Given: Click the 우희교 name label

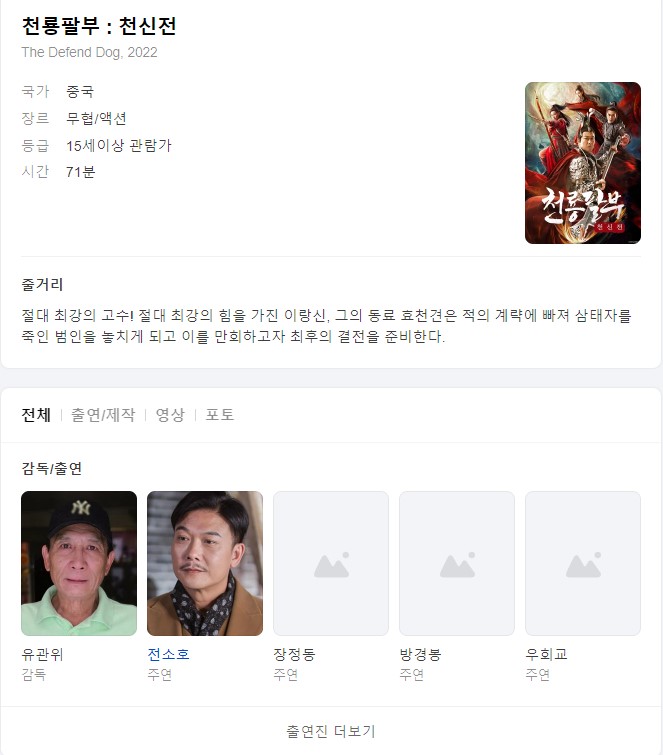Looking at the screenshot, I should [546, 654].
